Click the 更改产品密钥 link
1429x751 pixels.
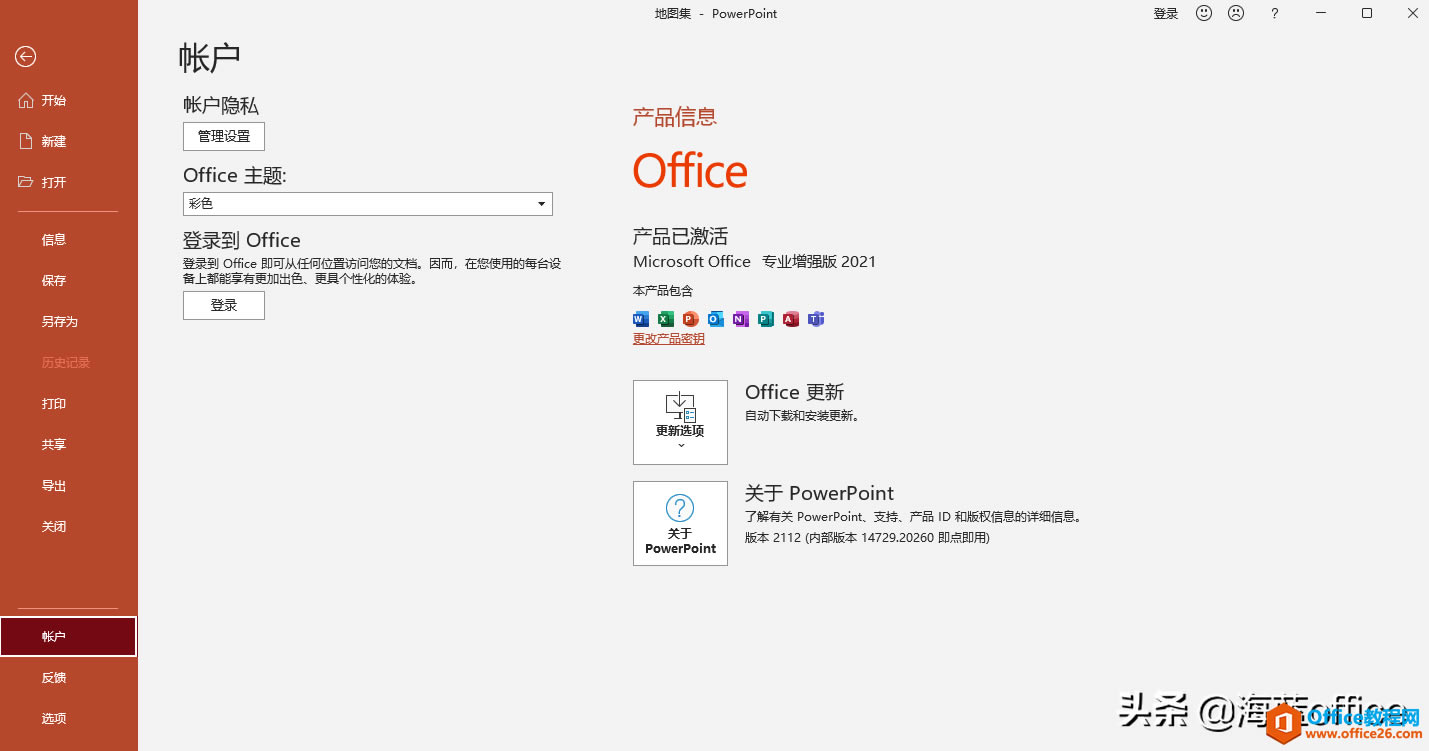coord(669,339)
